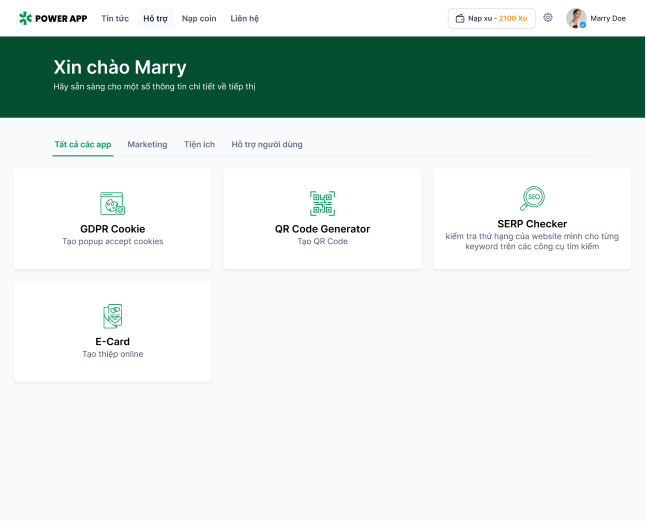Navigate to the Liên hệ page
The width and height of the screenshot is (646, 521).
click(x=244, y=18)
